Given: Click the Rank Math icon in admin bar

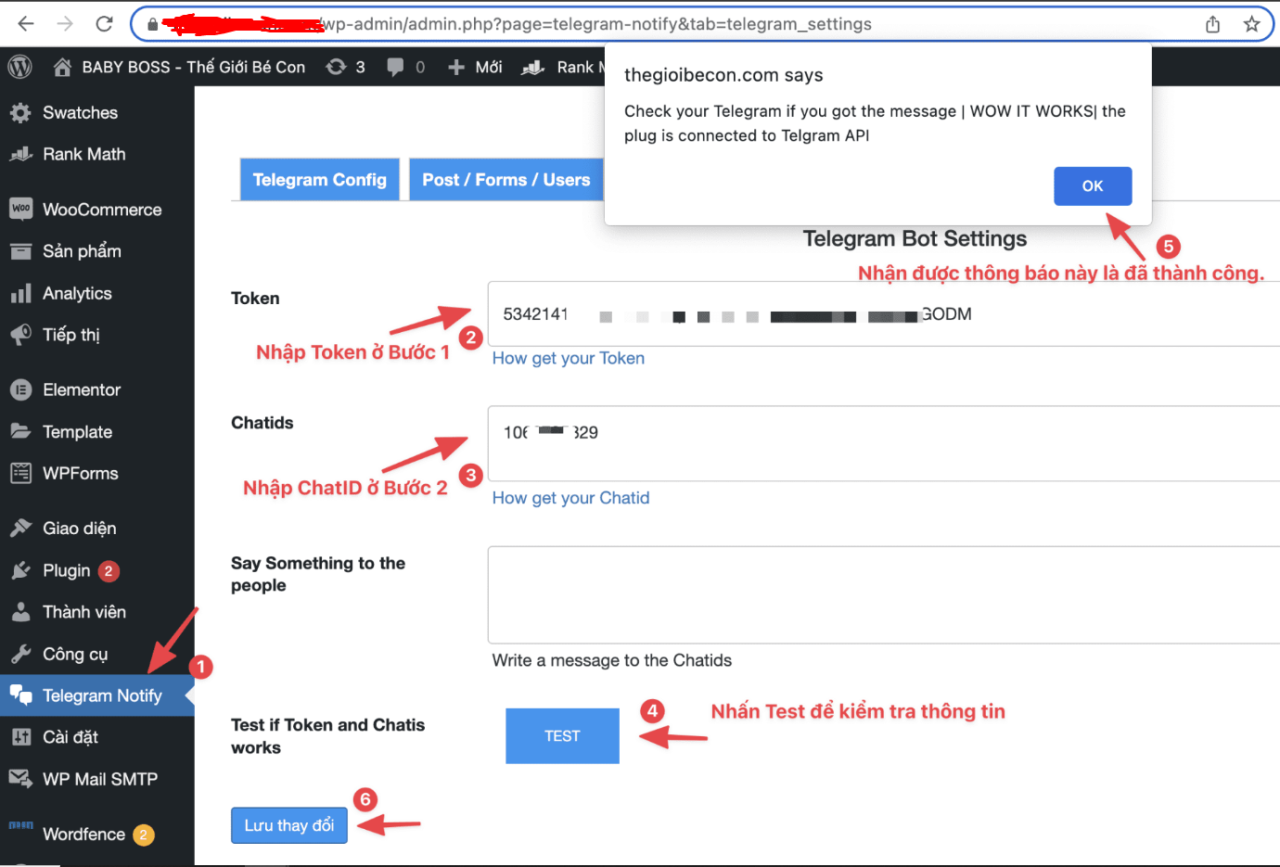Looking at the screenshot, I should (x=533, y=67).
